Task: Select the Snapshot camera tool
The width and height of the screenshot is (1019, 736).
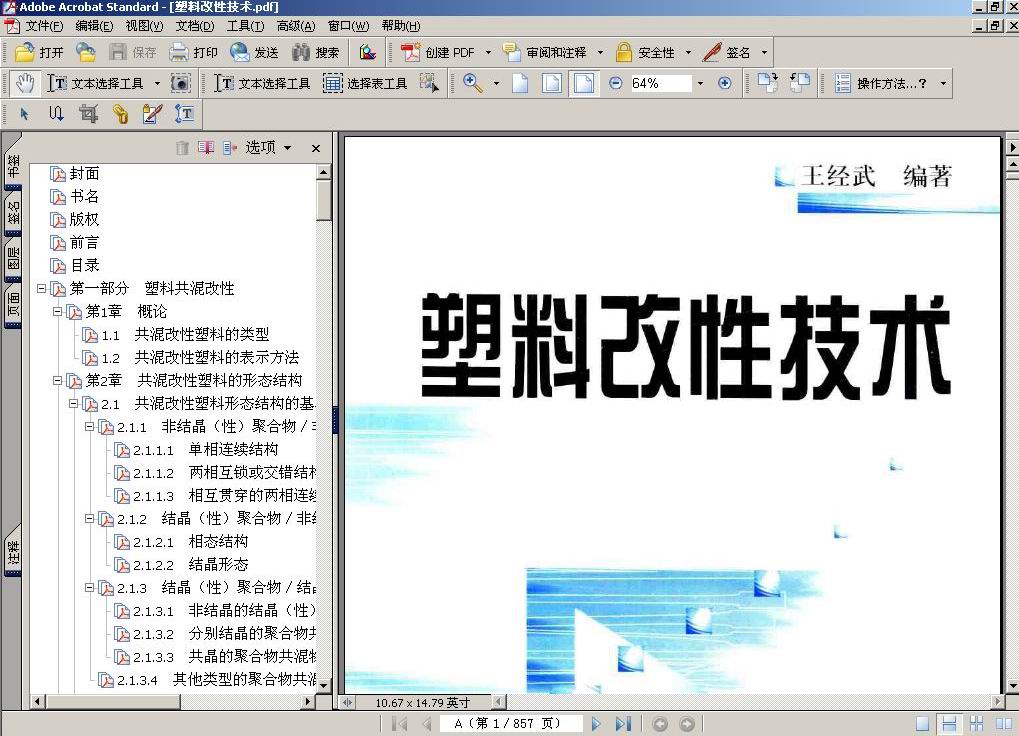Action: (181, 83)
